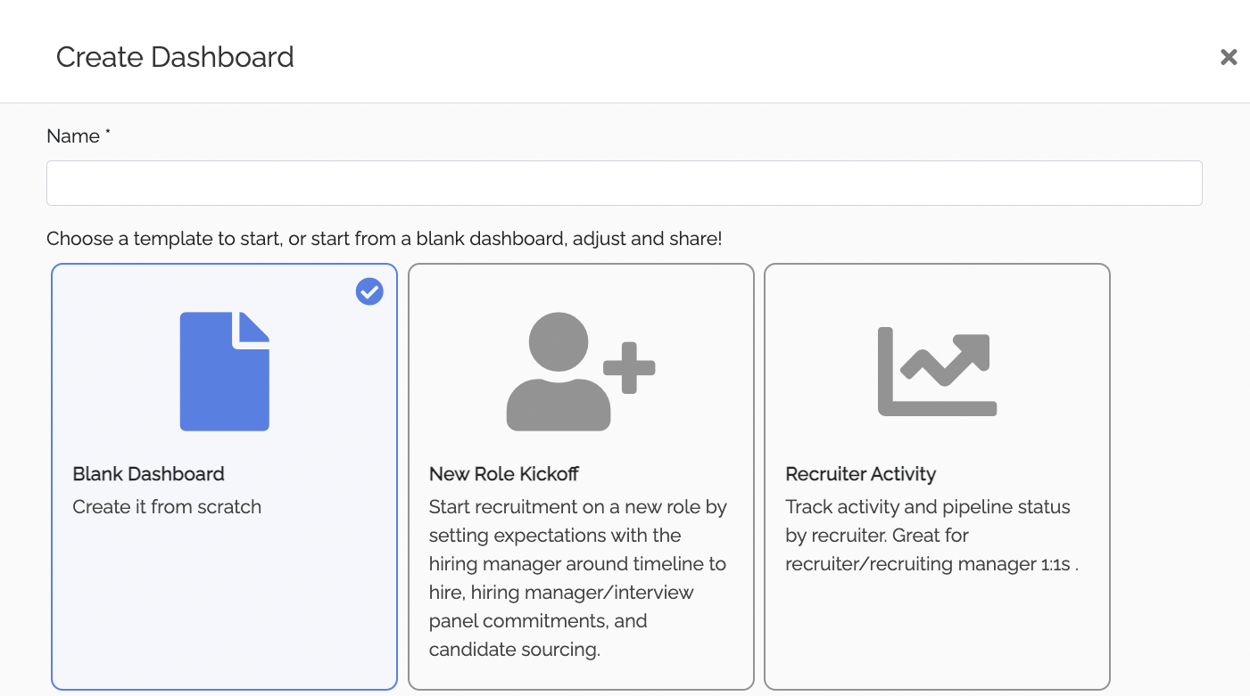Viewport: 1250px width, 696px height.
Task: Click the blue checkmark on Blank Dashboard
Action: (369, 292)
